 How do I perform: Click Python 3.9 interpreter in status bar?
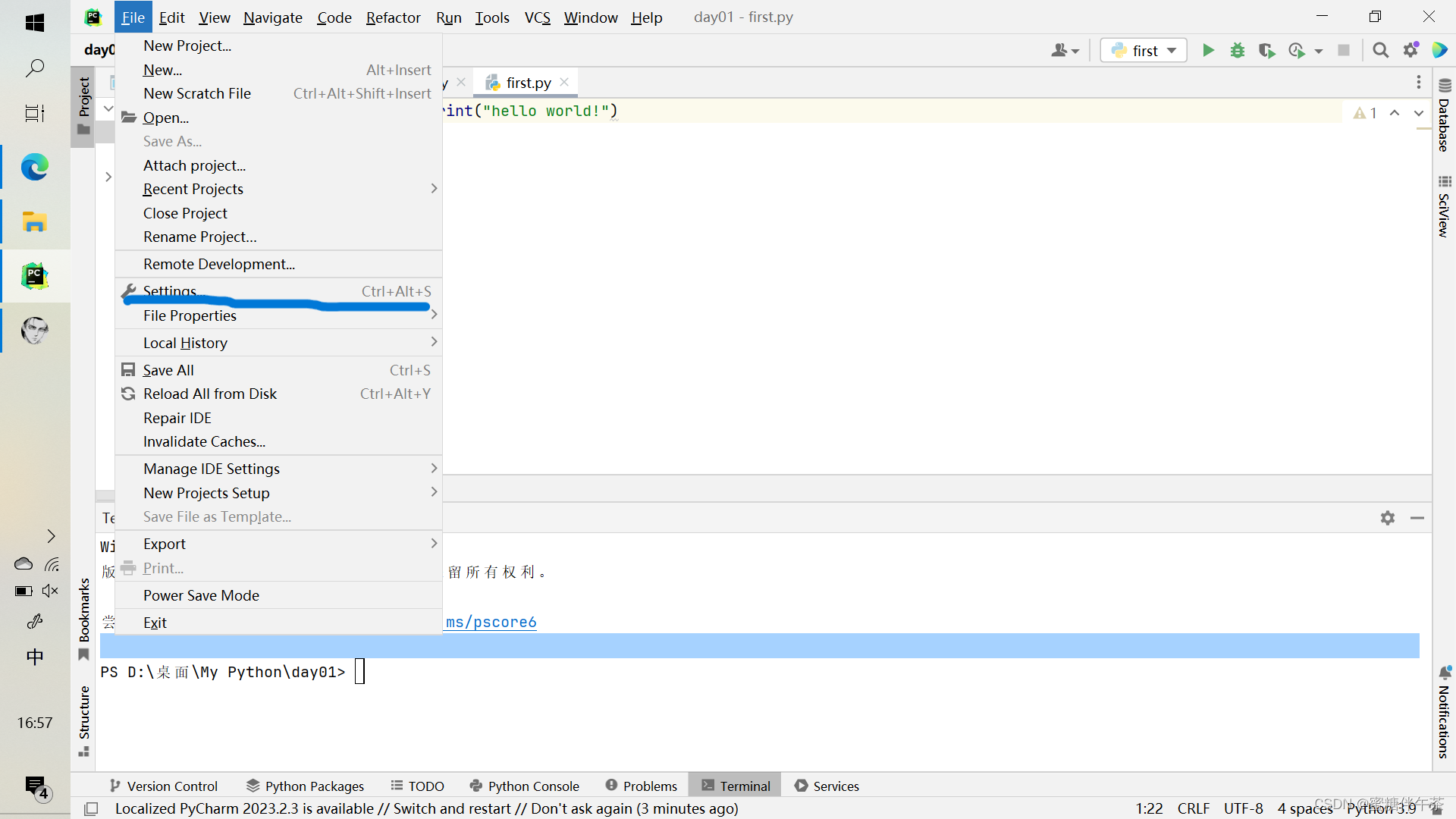[1382, 808]
